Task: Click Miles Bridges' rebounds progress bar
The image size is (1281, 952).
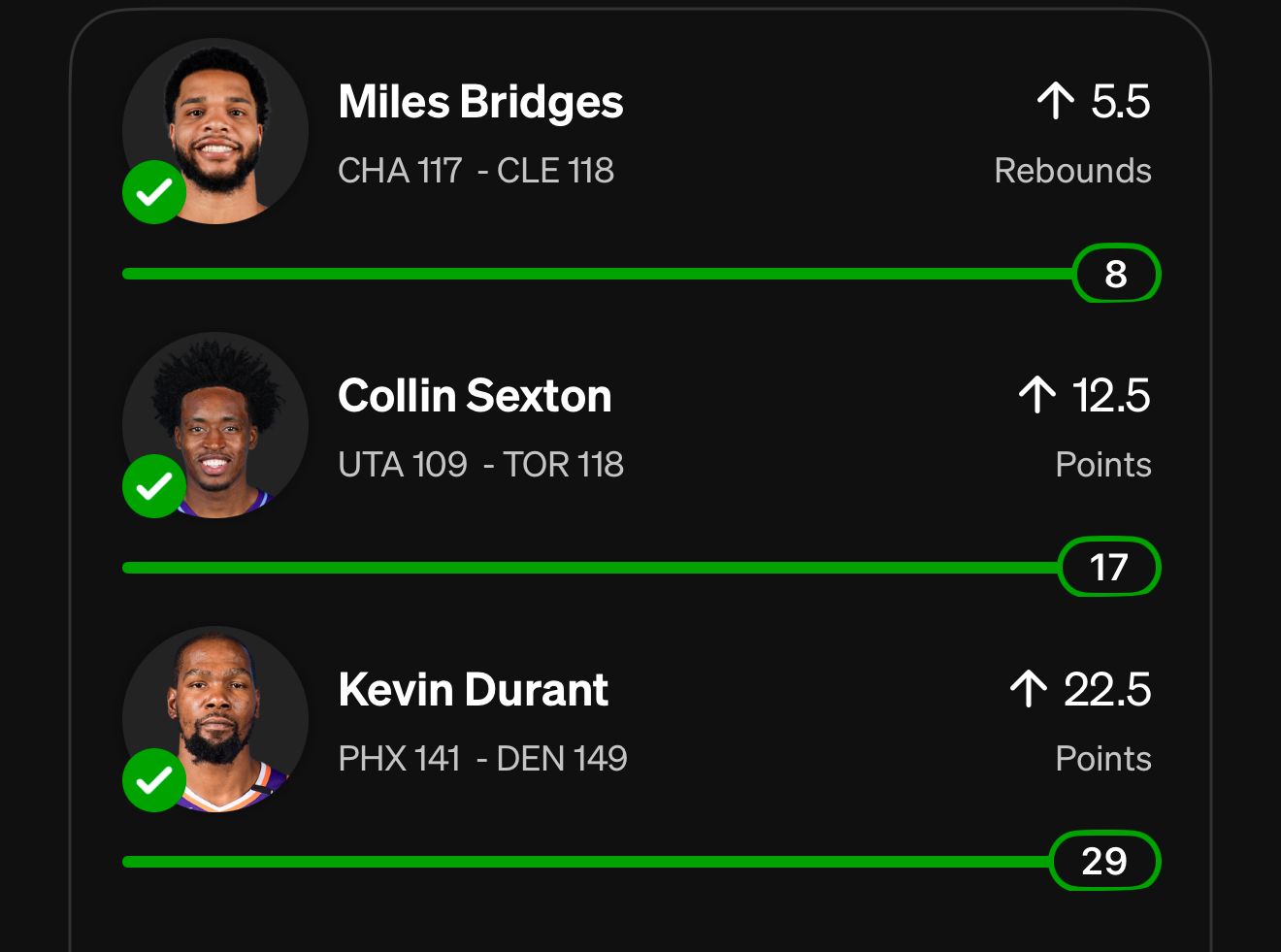Action: (x=597, y=274)
